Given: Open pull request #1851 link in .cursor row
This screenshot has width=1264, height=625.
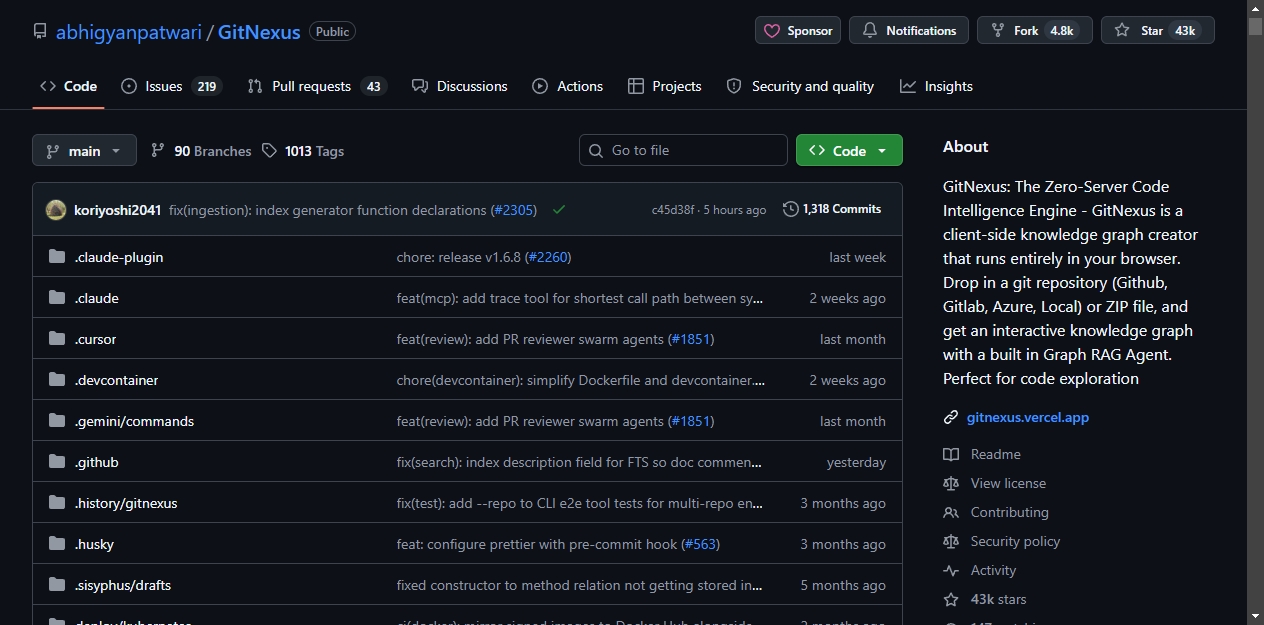Looking at the screenshot, I should point(690,339).
